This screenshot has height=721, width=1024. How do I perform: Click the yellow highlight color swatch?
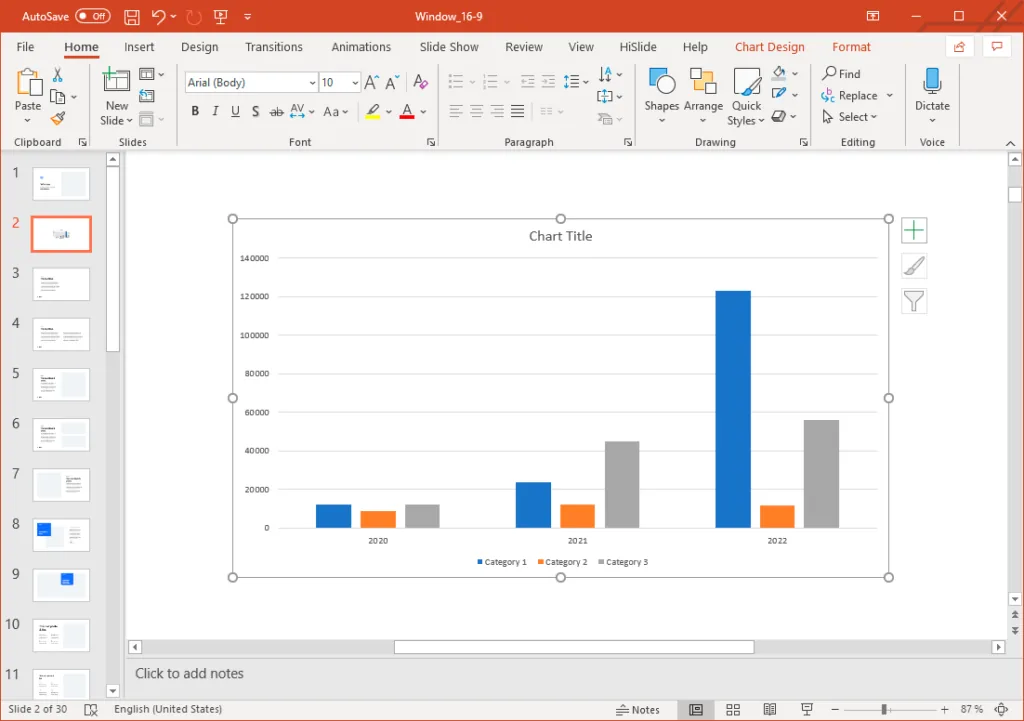tap(372, 118)
